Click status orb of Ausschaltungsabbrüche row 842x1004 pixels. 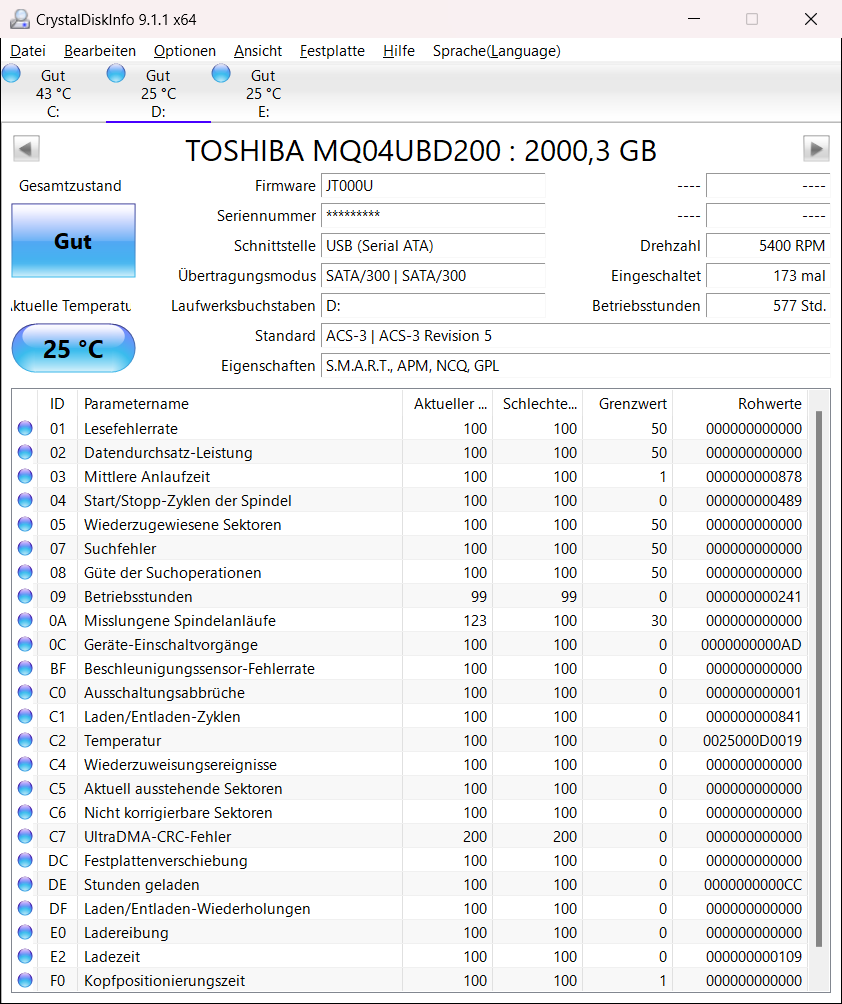pyautogui.click(x=25, y=692)
